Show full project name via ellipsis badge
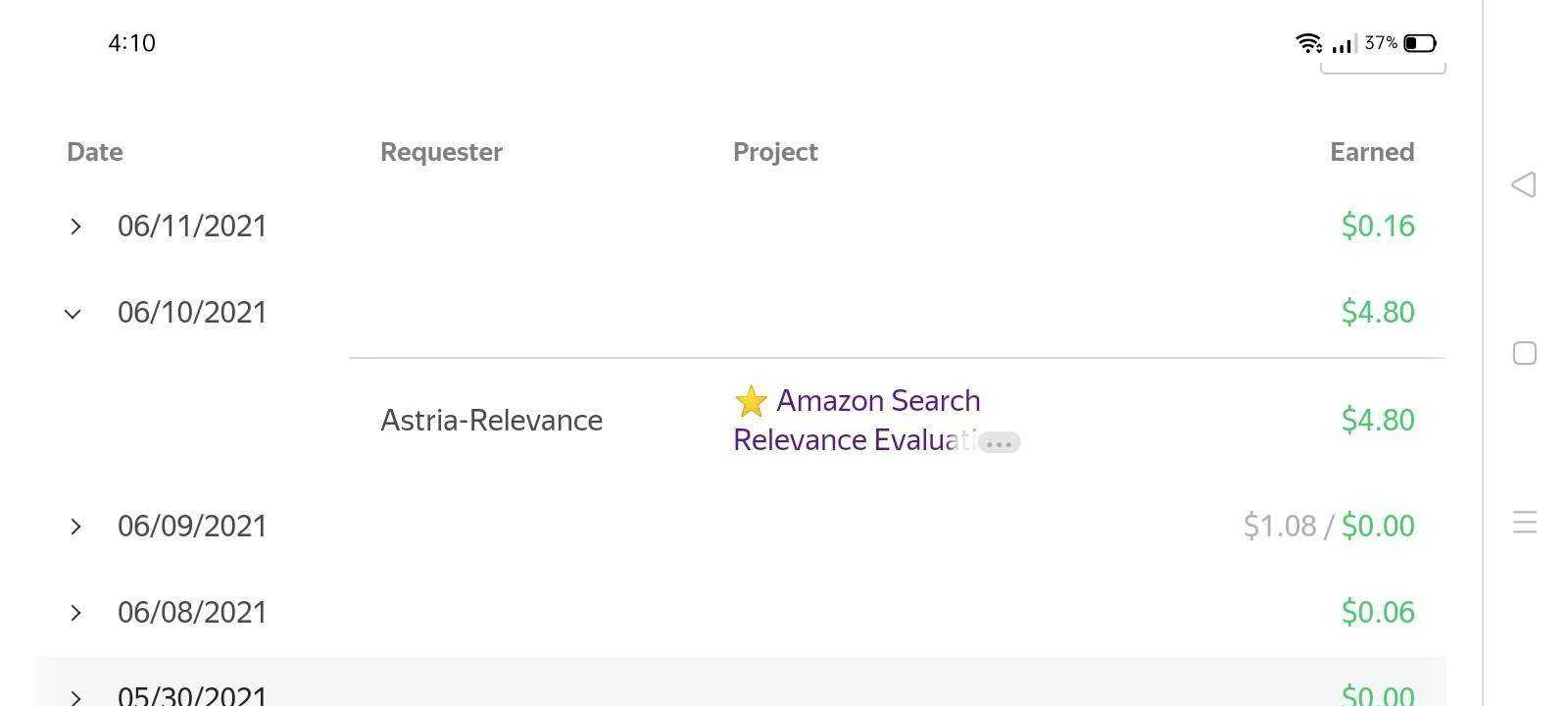The height and width of the screenshot is (706, 1568). [x=1000, y=443]
